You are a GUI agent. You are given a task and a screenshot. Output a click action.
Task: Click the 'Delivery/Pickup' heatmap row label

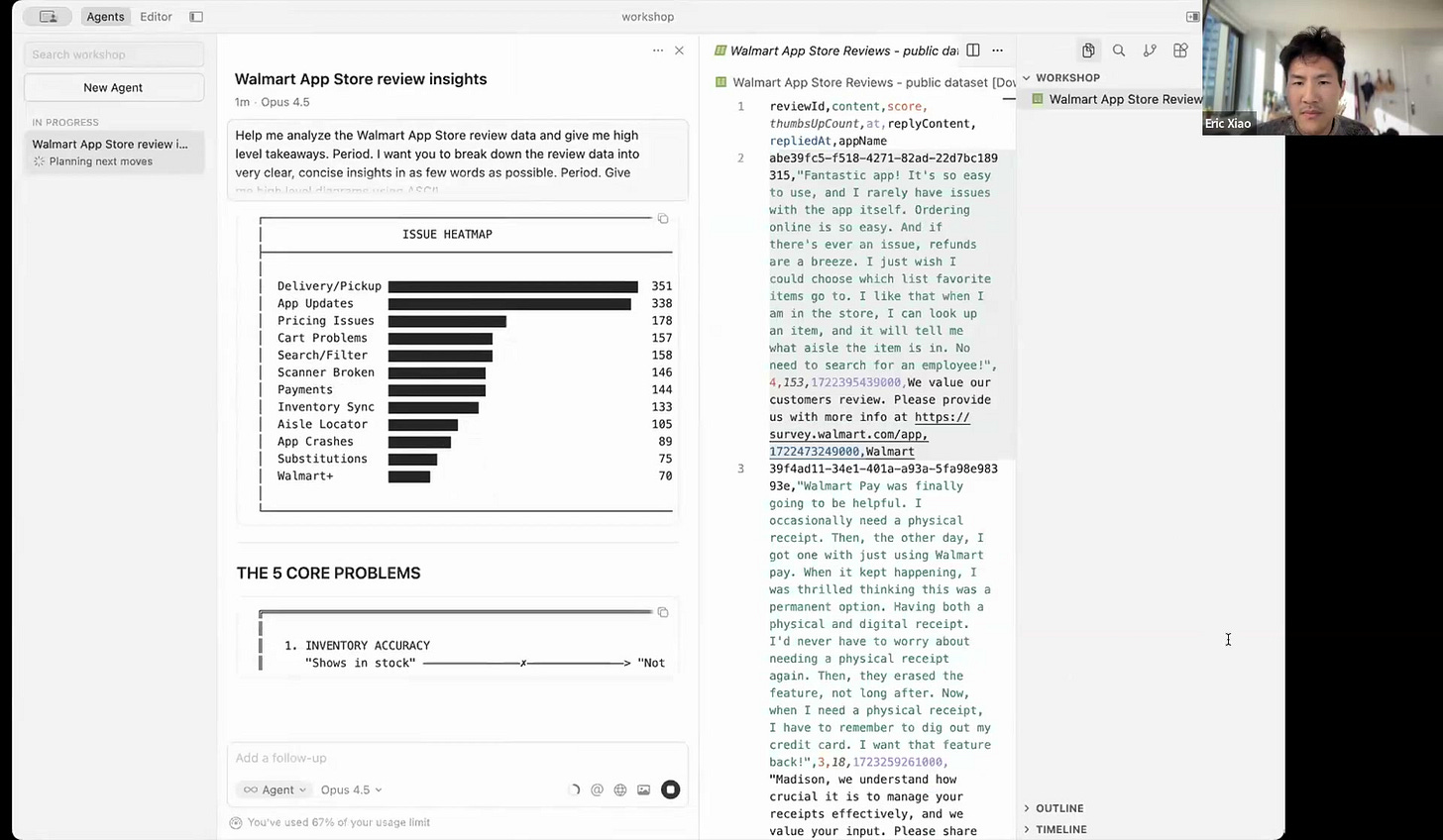(329, 286)
